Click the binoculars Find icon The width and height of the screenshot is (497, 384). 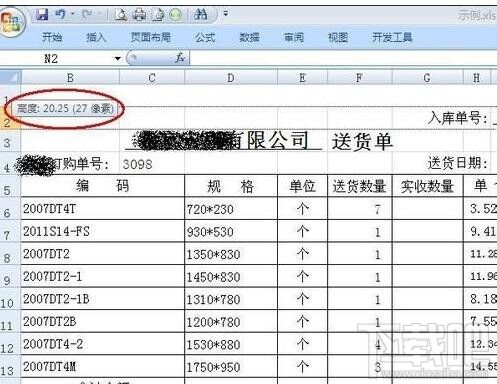click(x=200, y=15)
